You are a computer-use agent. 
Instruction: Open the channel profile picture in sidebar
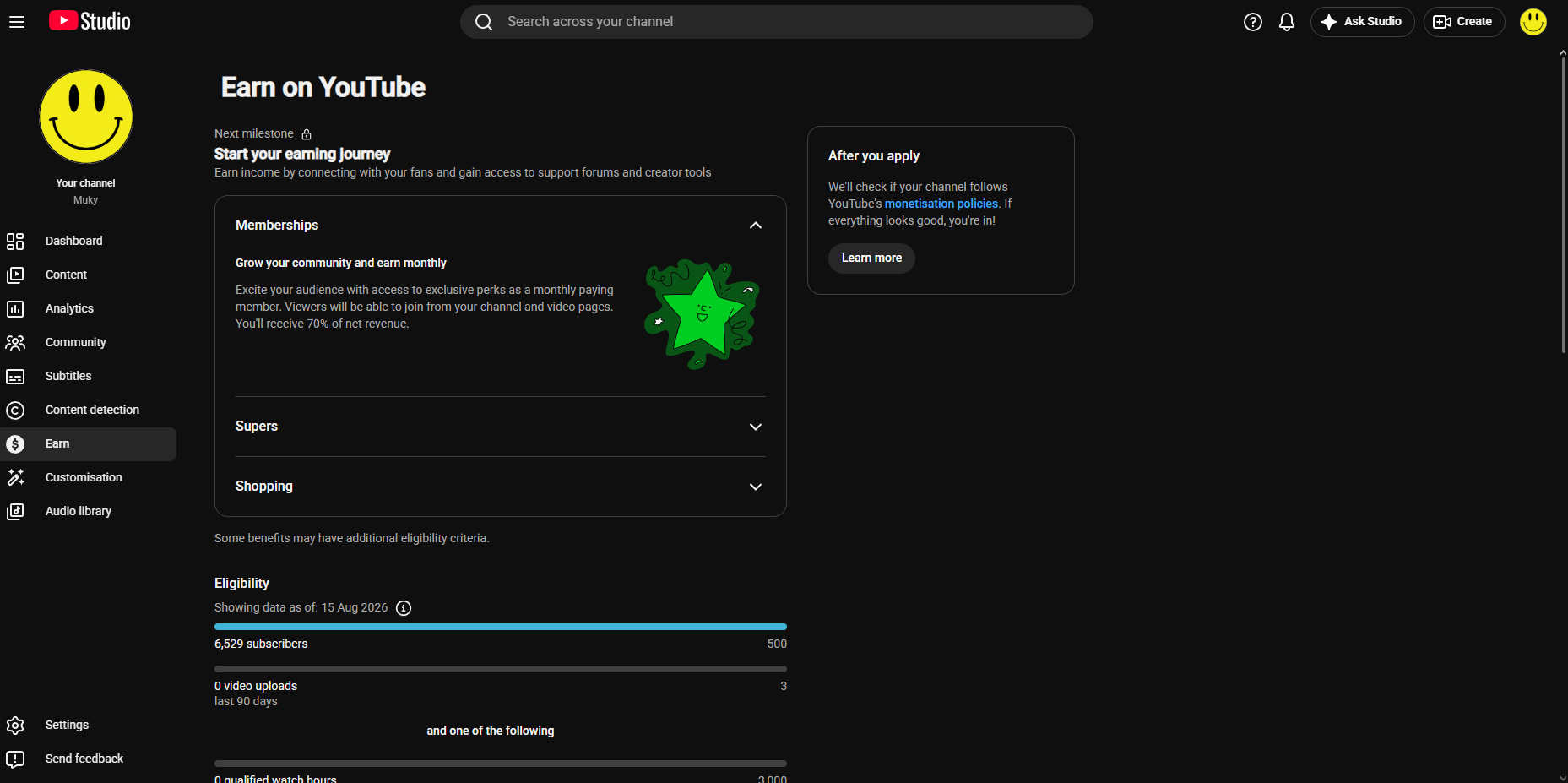pyautogui.click(x=86, y=117)
